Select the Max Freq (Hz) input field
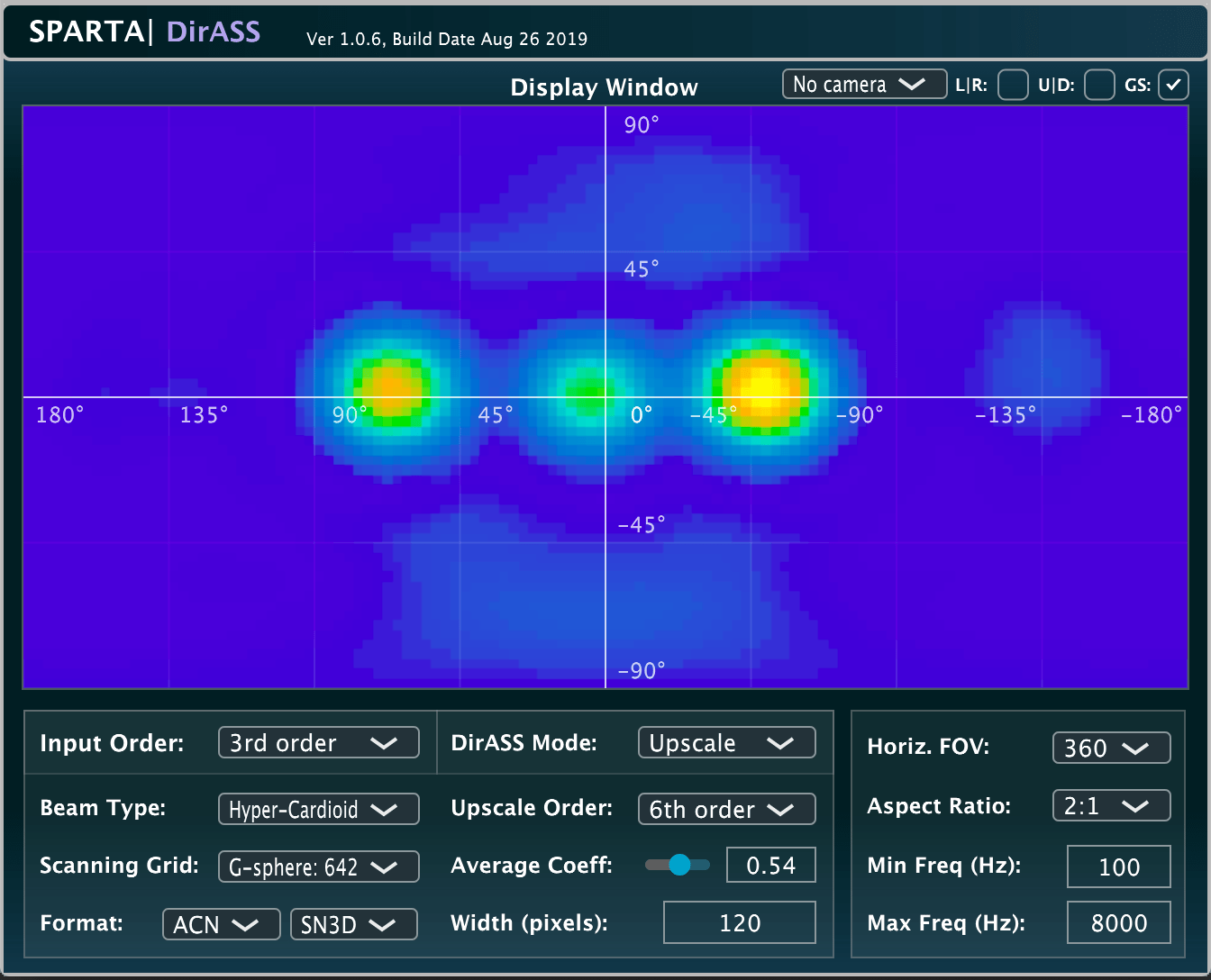 [x=1118, y=923]
